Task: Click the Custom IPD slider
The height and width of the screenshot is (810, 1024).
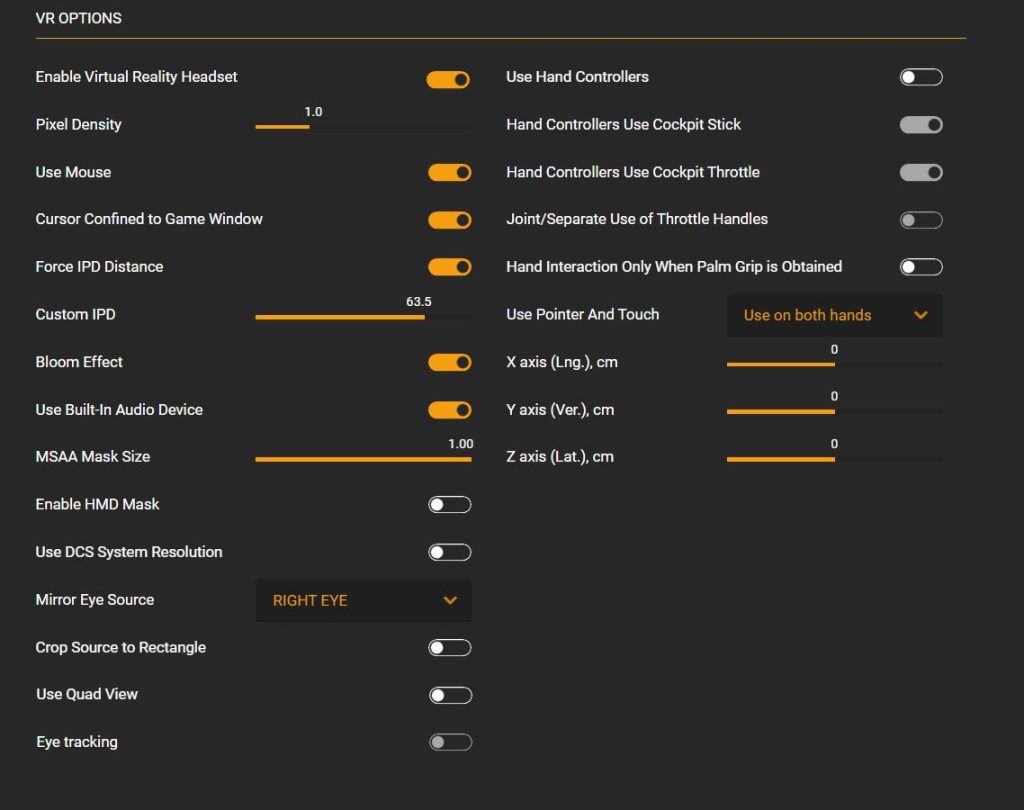Action: (x=363, y=317)
